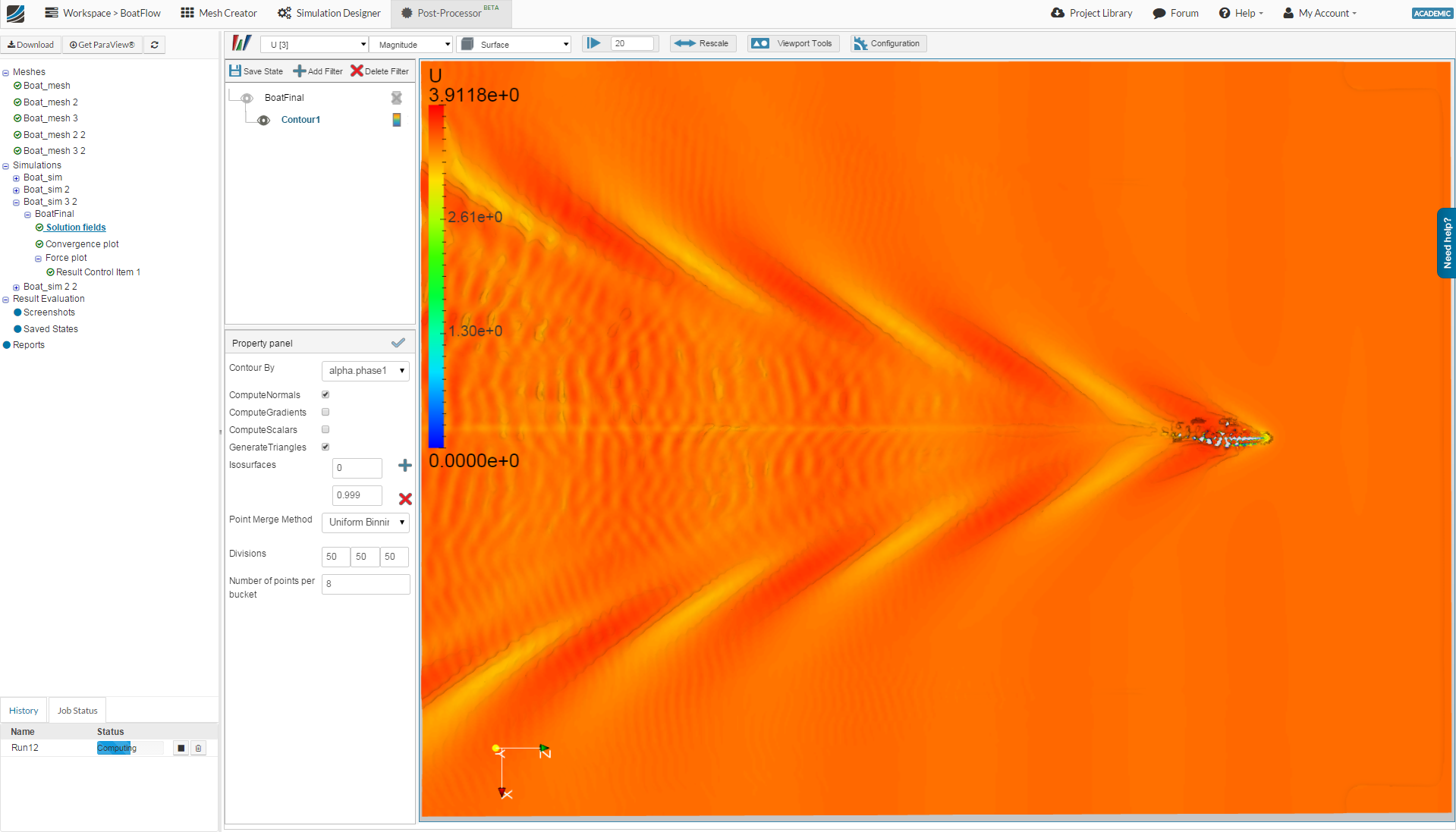1456x832 pixels.
Task: Click the refresh icon beside Get ParaView
Action: [x=154, y=45]
